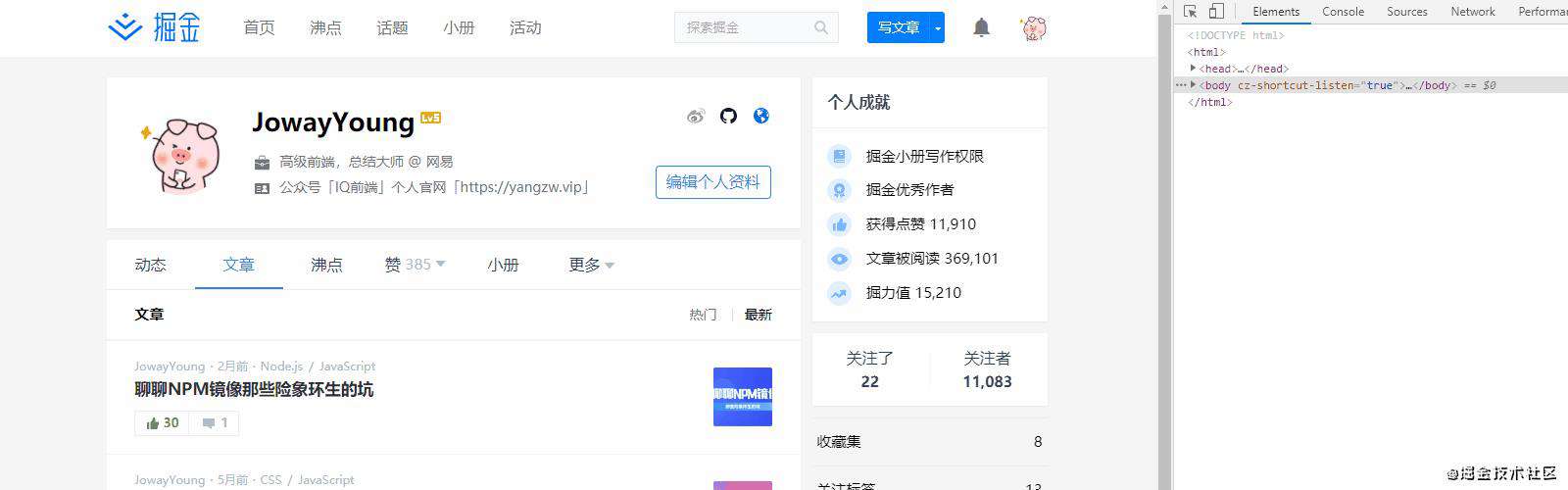Open the 关注者 11,083 list
Viewport: 1568px width, 490px height.
click(987, 369)
